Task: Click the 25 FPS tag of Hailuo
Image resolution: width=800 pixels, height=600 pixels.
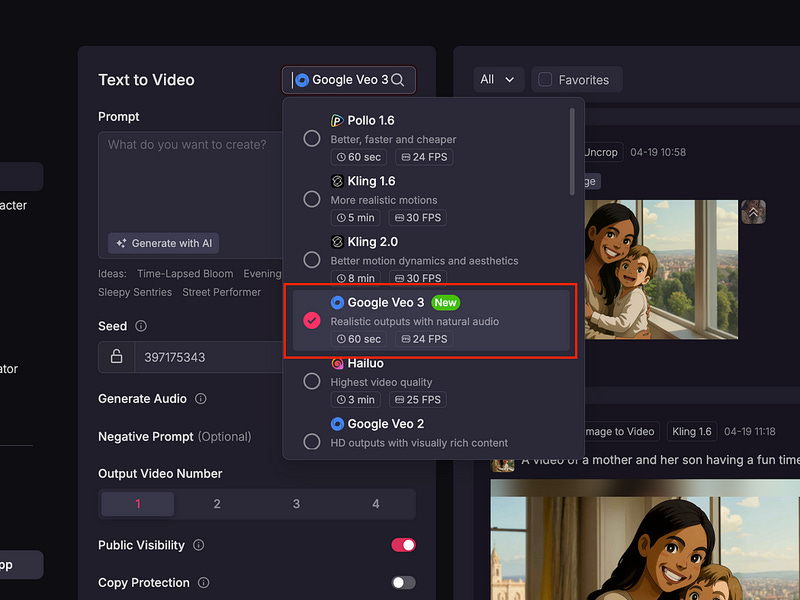Action: pos(417,399)
